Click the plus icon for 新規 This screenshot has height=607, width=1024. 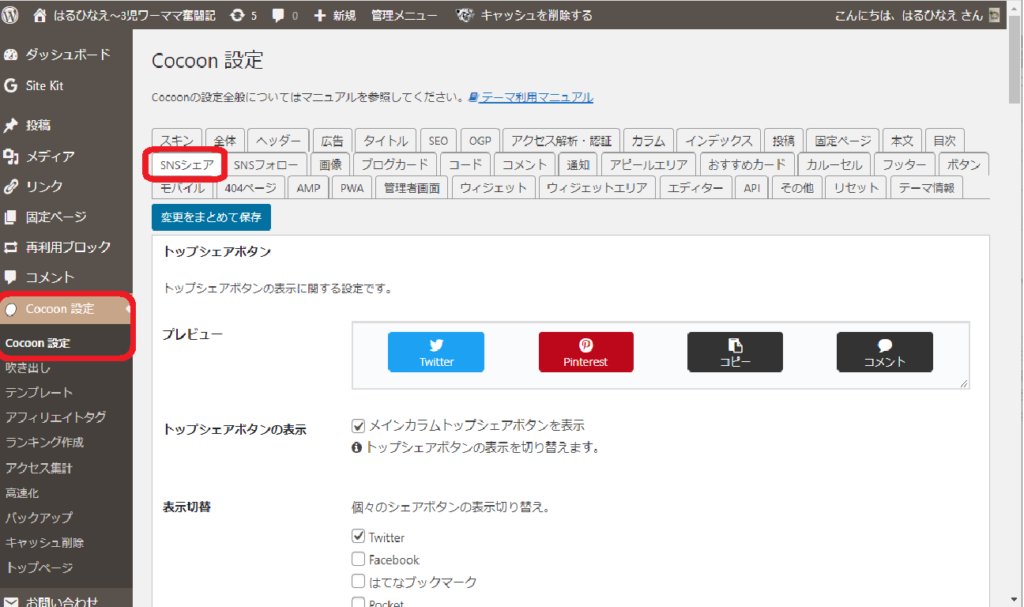click(x=319, y=15)
